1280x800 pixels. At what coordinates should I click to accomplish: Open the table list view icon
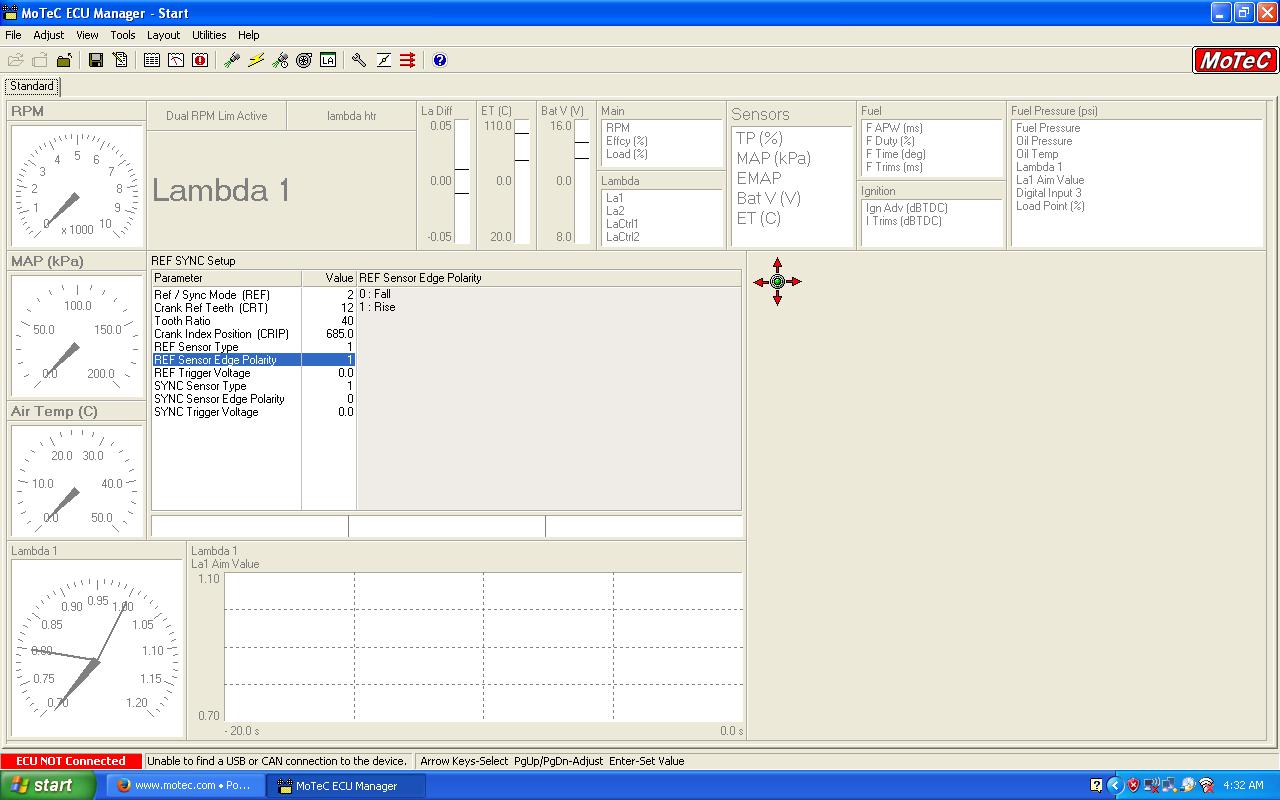152,60
